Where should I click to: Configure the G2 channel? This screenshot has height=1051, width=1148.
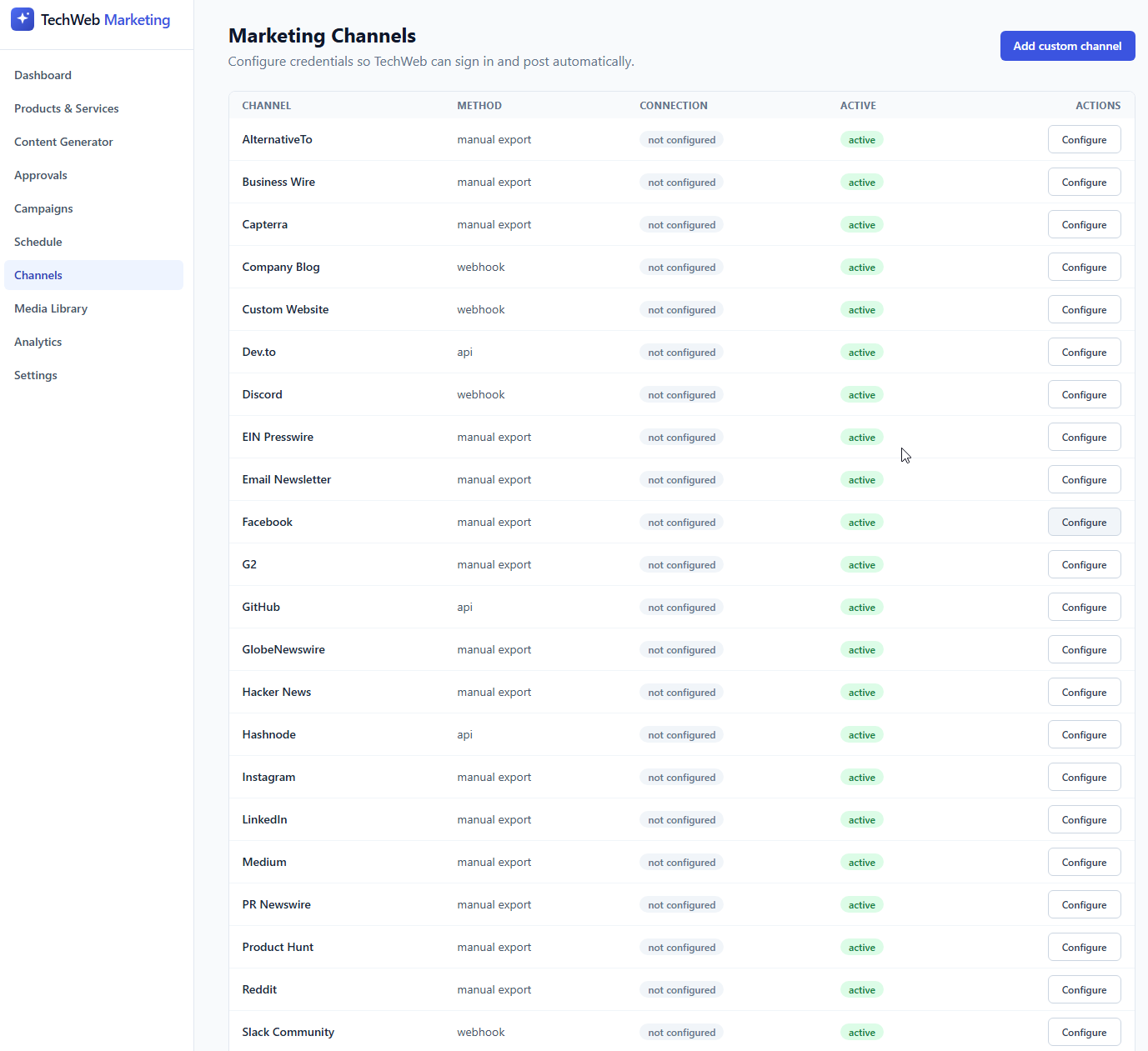(x=1084, y=565)
